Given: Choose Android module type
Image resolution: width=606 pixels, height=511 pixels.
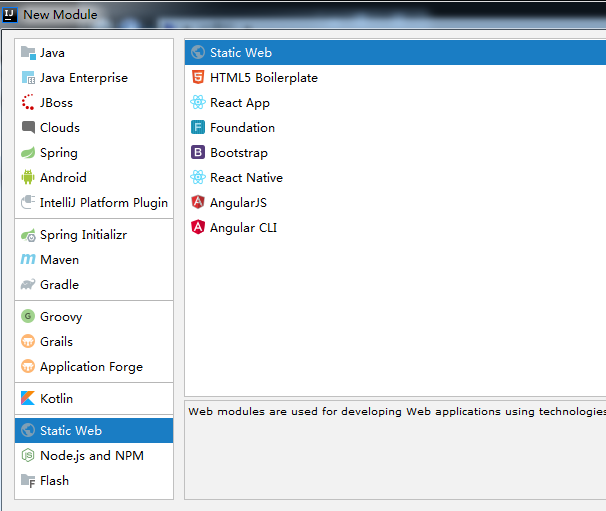Looking at the screenshot, I should (x=94, y=177).
